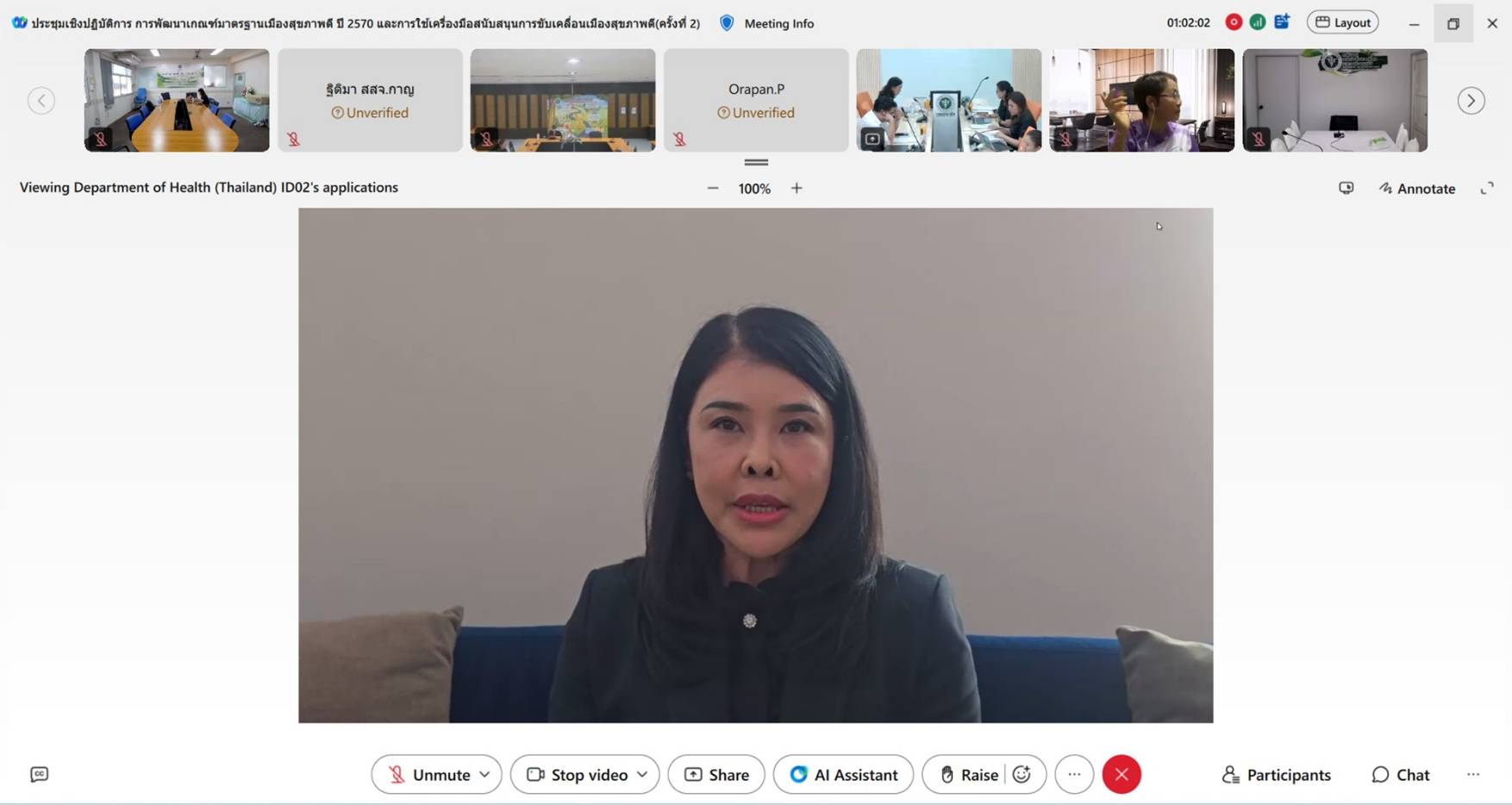The height and width of the screenshot is (805, 1512).
Task: Click the Share button
Action: tap(716, 774)
